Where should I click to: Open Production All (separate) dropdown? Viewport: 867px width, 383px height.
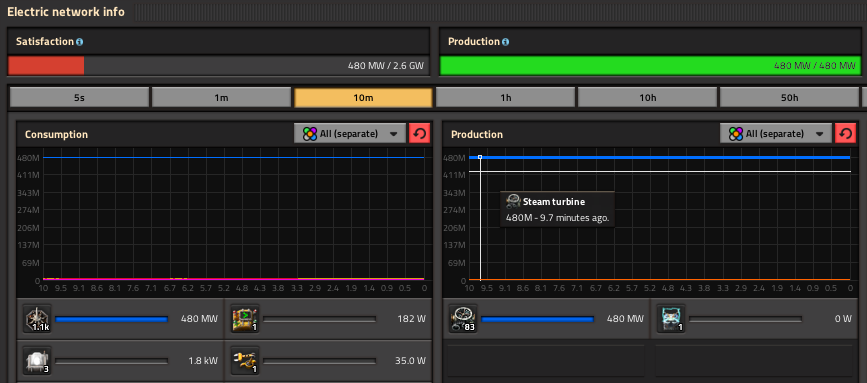(x=776, y=134)
